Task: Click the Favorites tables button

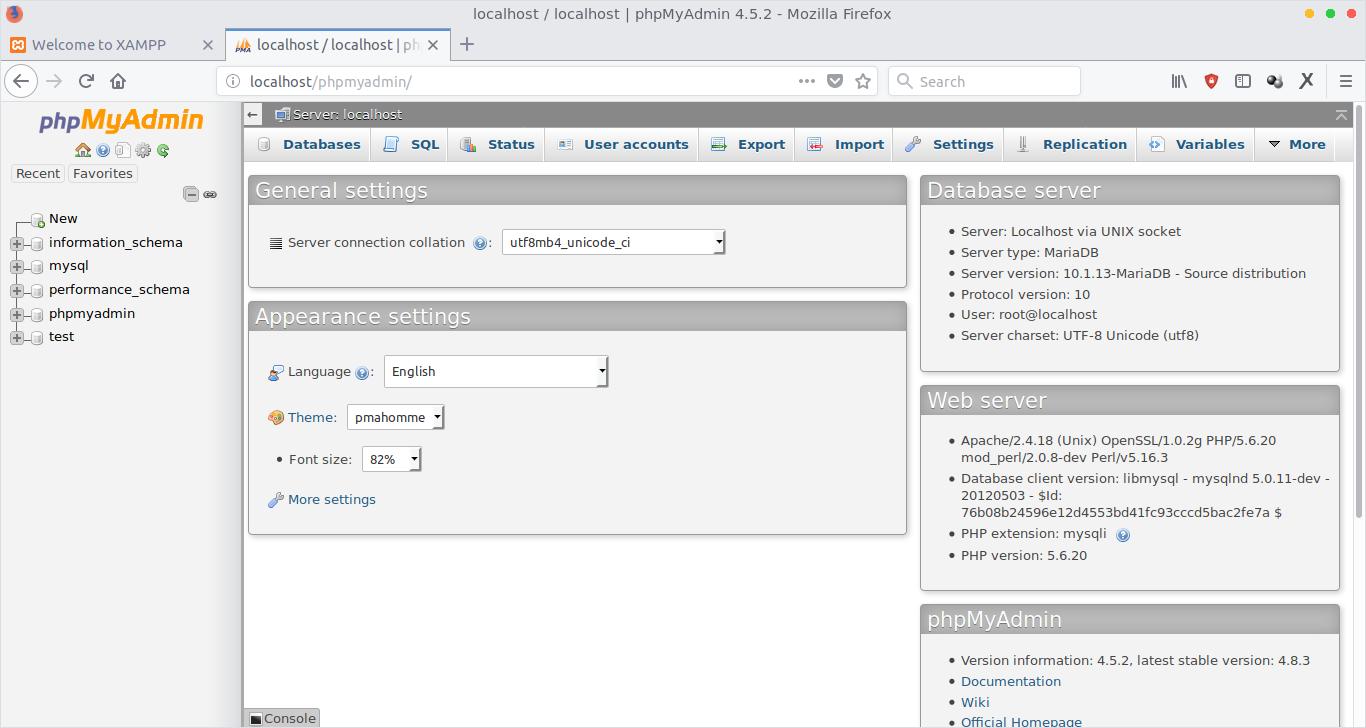Action: [x=103, y=173]
